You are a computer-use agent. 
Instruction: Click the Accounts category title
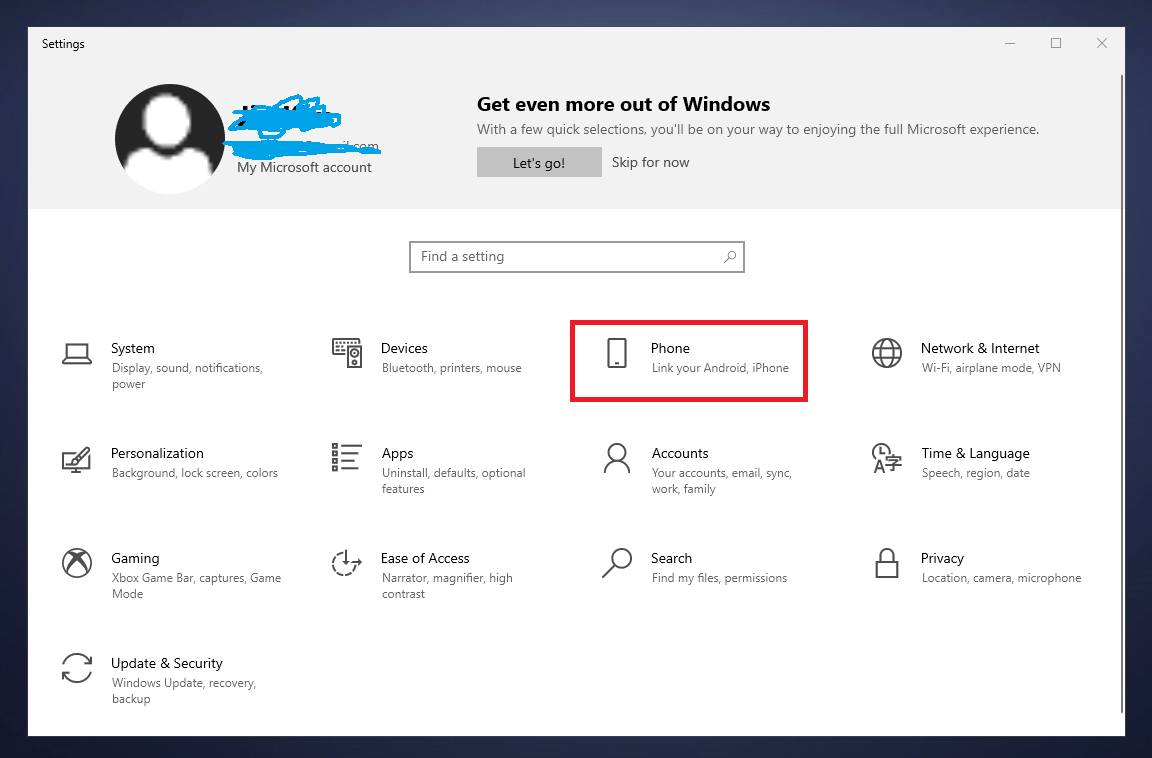680,453
